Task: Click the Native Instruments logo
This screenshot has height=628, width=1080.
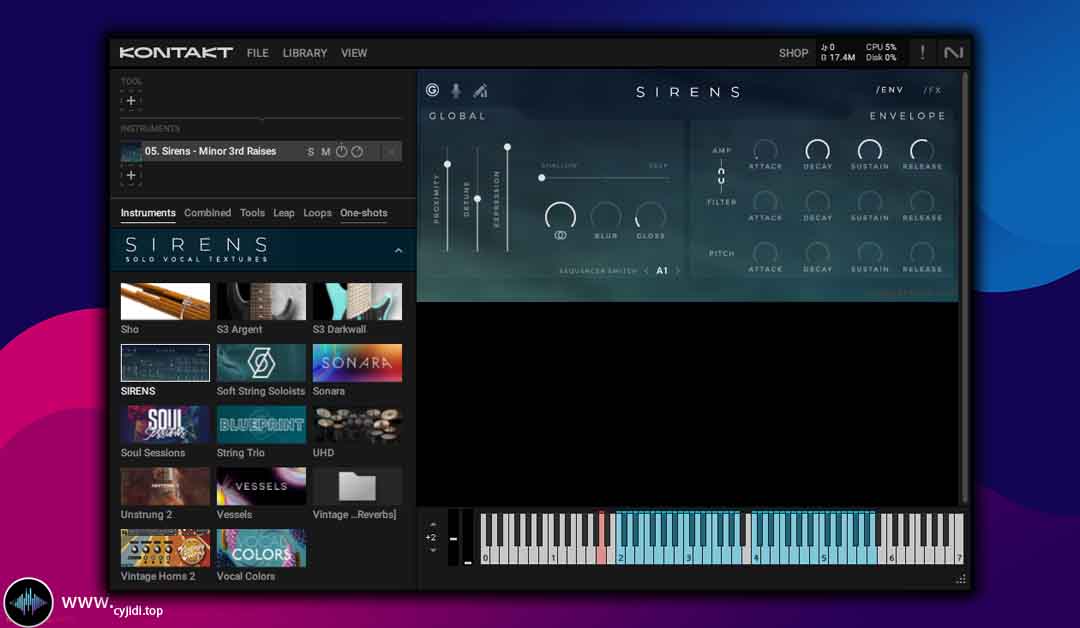Action: pyautogui.click(x=953, y=52)
